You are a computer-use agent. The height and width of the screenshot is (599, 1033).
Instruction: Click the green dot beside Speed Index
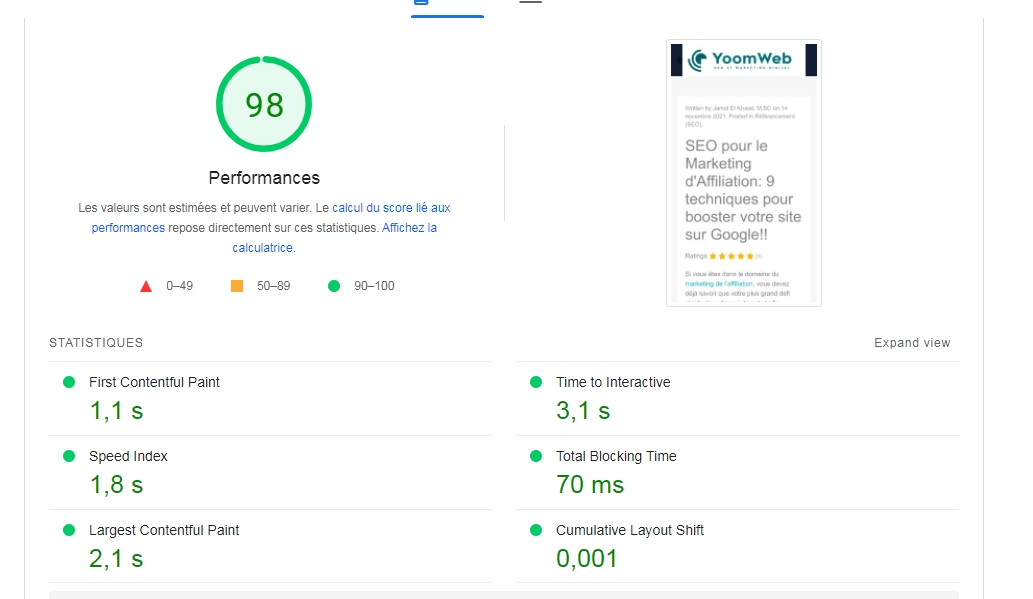(x=69, y=456)
